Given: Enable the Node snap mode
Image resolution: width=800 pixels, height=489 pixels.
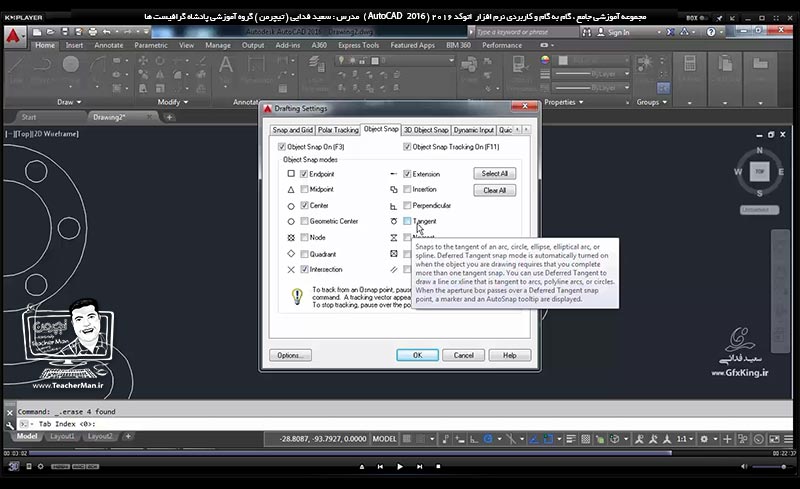Looking at the screenshot, I should [305, 237].
